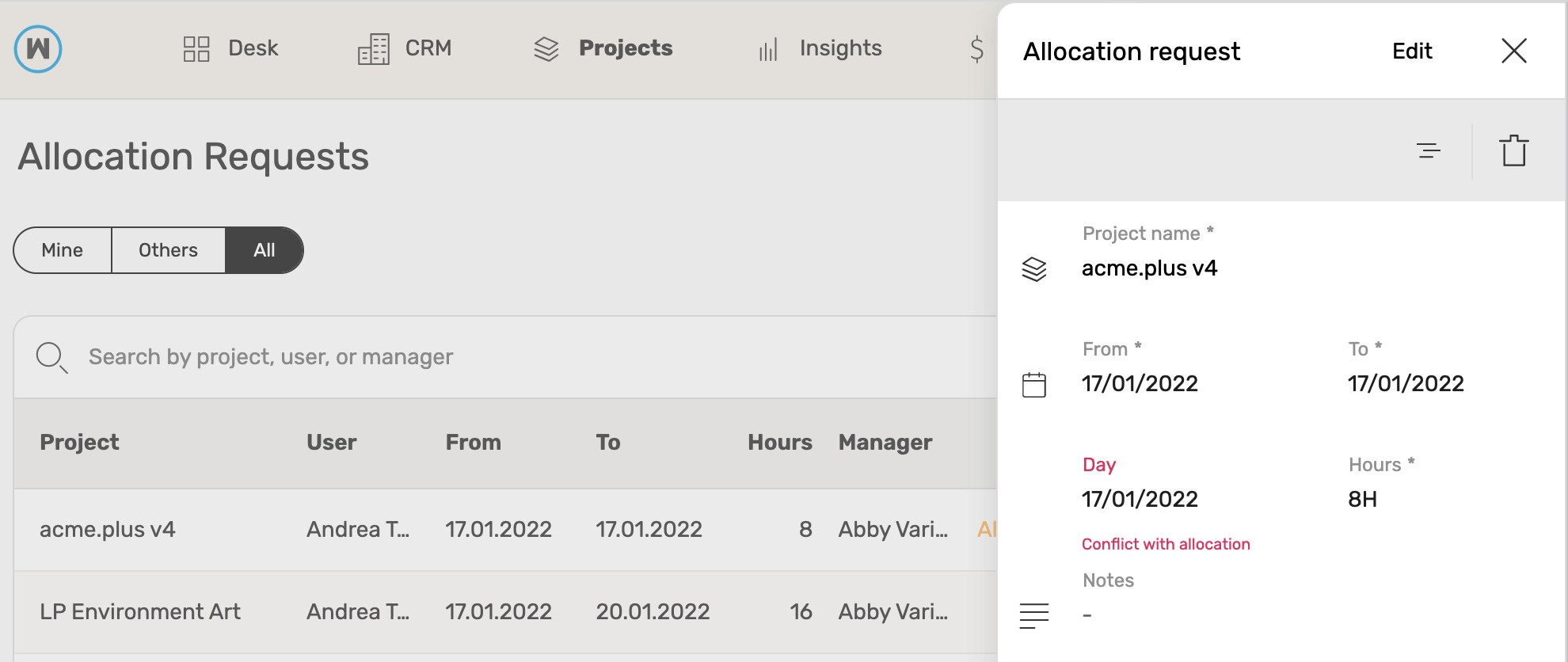Click To date 17/01/2022 in panel

(1406, 384)
